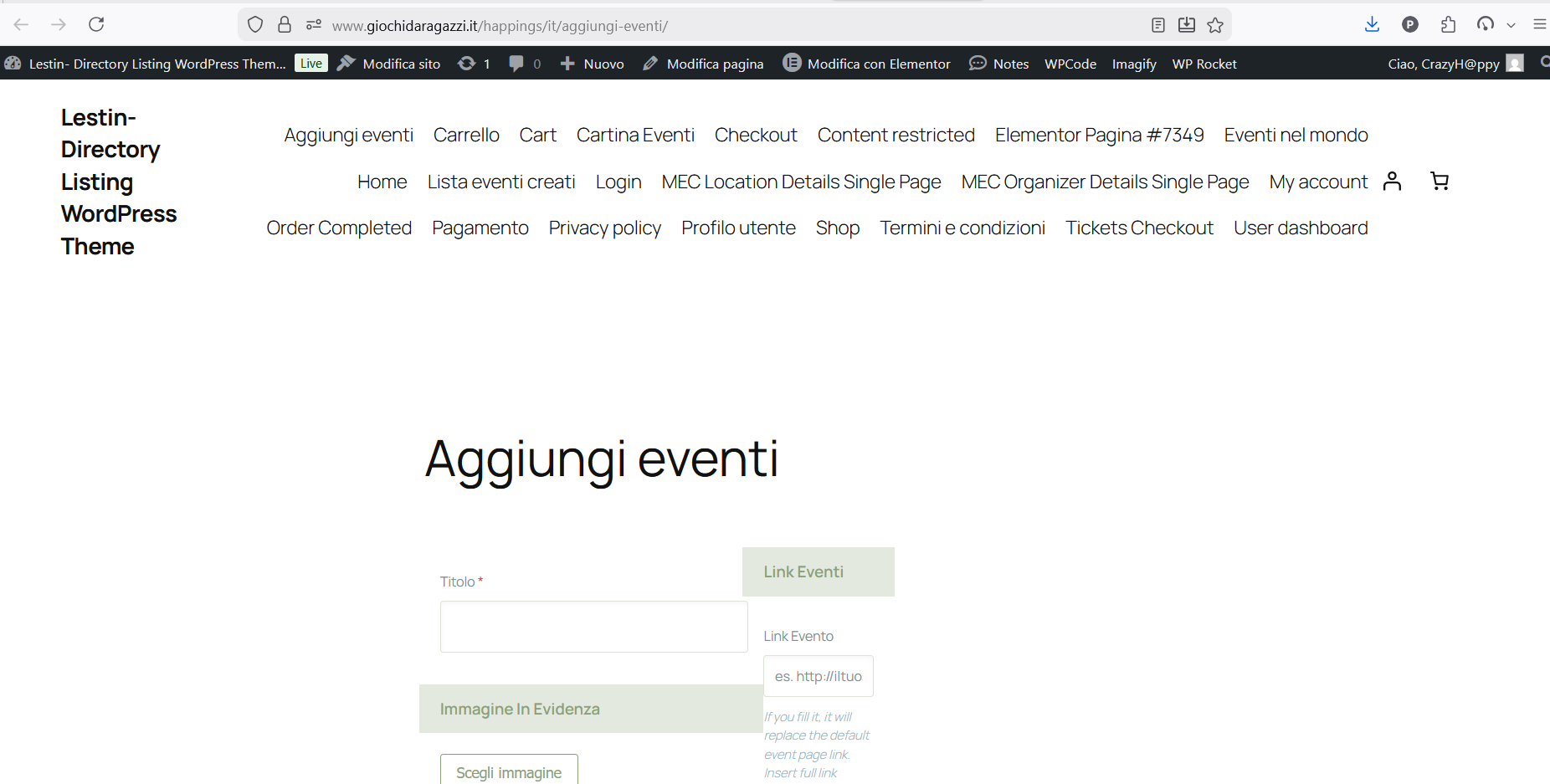Open the shopping cart icon in header
Viewport: 1550px width, 784px height.
[1440, 182]
